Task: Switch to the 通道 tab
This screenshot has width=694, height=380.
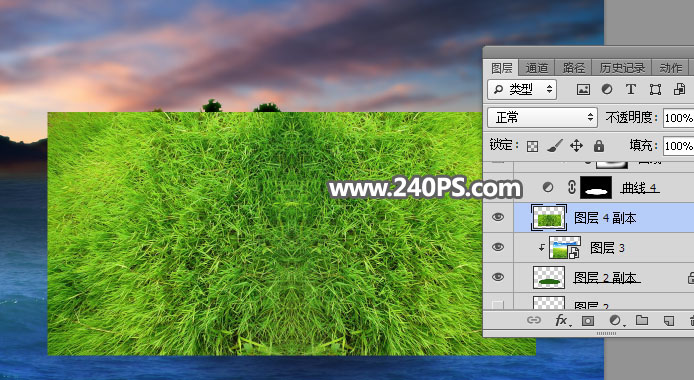Action: coord(536,68)
